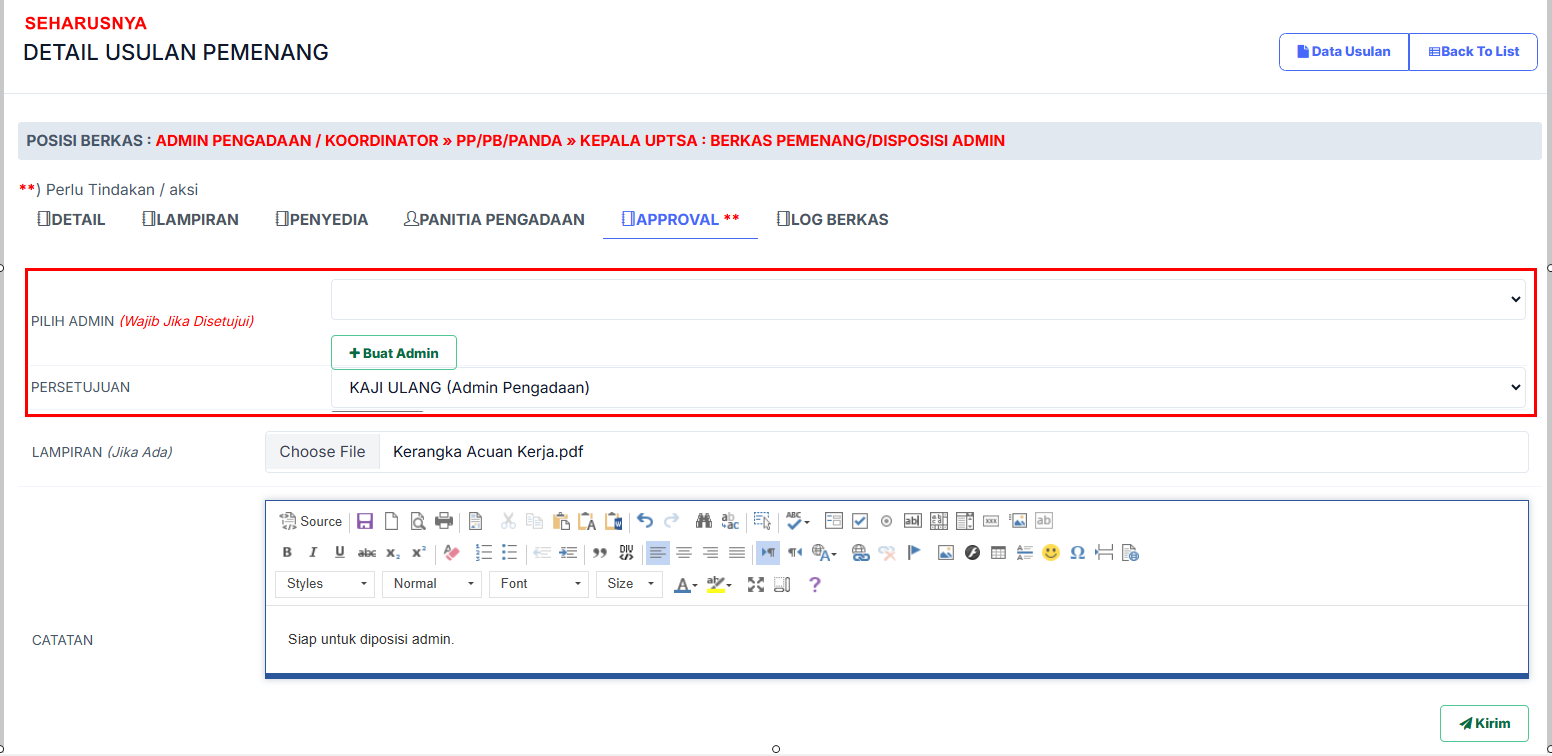The height and width of the screenshot is (756, 1552).
Task: Maximize the editor with the expand icon
Action: tap(756, 584)
